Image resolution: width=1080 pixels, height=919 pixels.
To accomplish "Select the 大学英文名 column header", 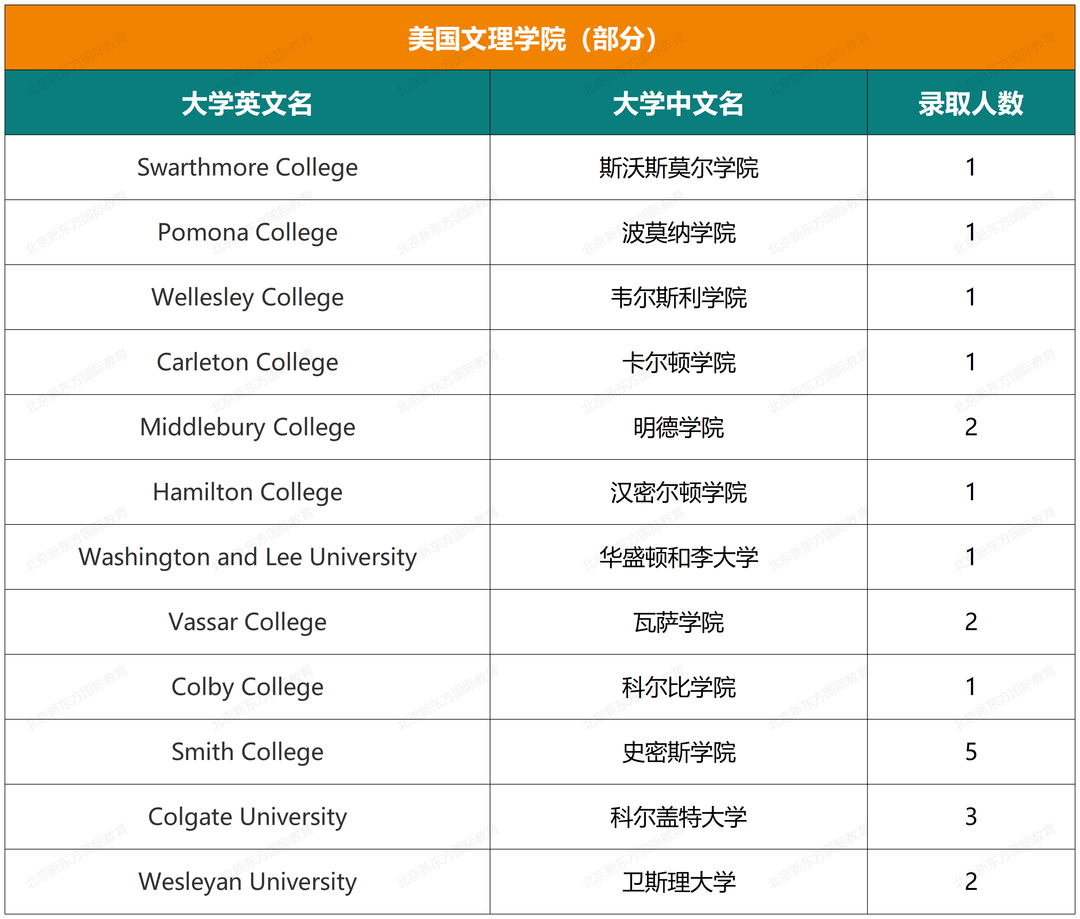I will pyautogui.click(x=247, y=103).
